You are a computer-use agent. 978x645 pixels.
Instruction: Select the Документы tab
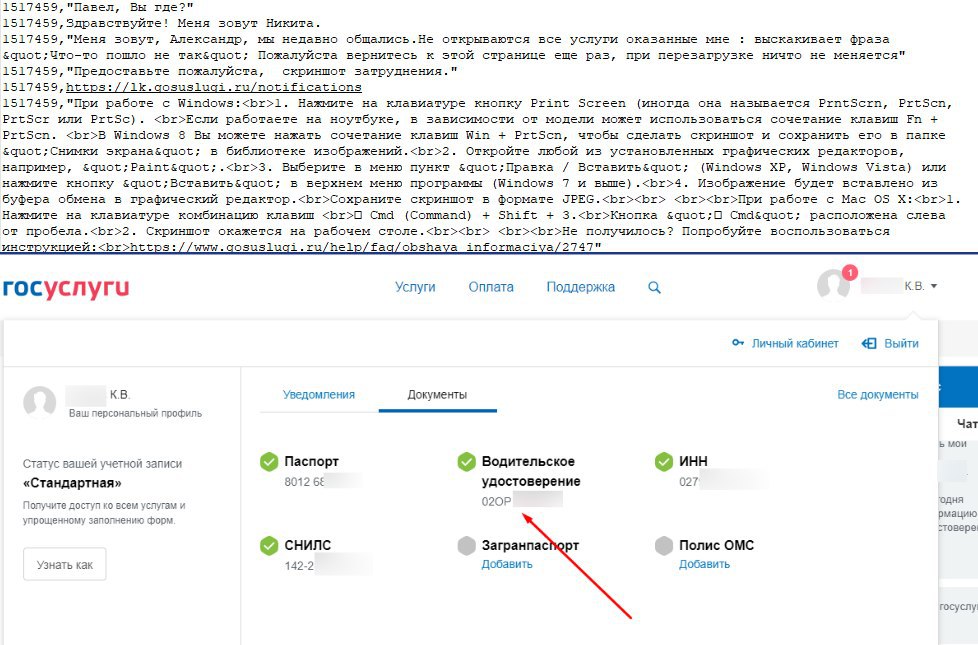[x=437, y=395]
